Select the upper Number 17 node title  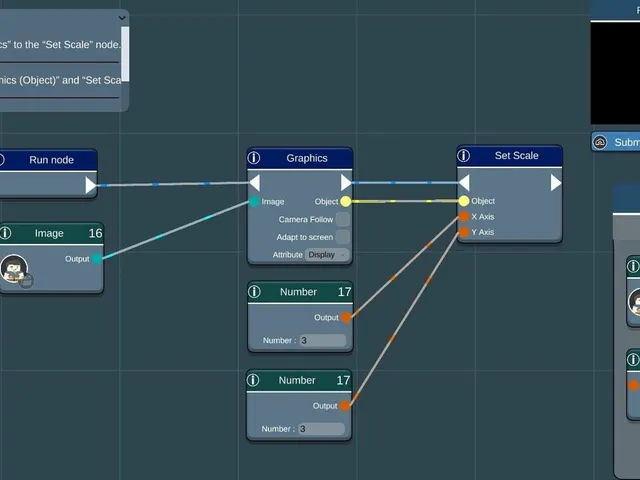pos(300,292)
